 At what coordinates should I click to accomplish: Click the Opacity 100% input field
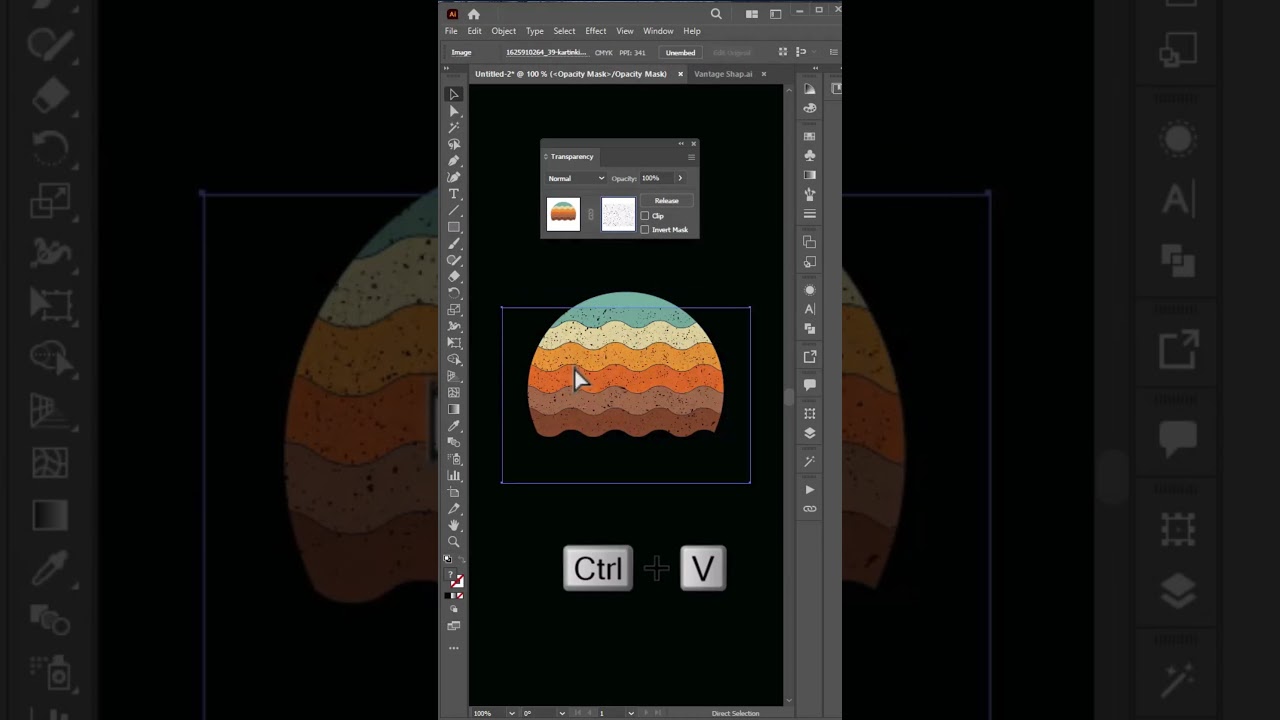tap(655, 178)
